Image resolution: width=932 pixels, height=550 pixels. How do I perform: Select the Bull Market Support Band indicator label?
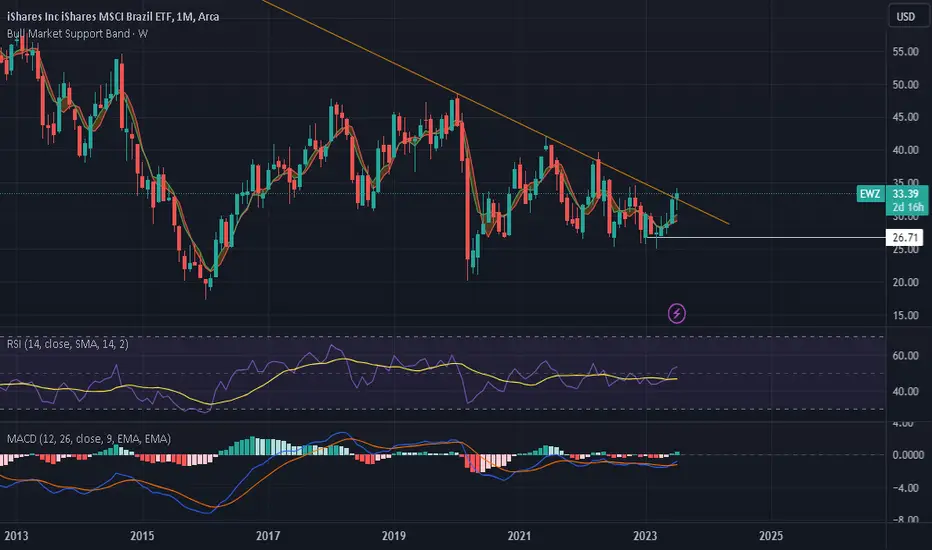point(77,34)
